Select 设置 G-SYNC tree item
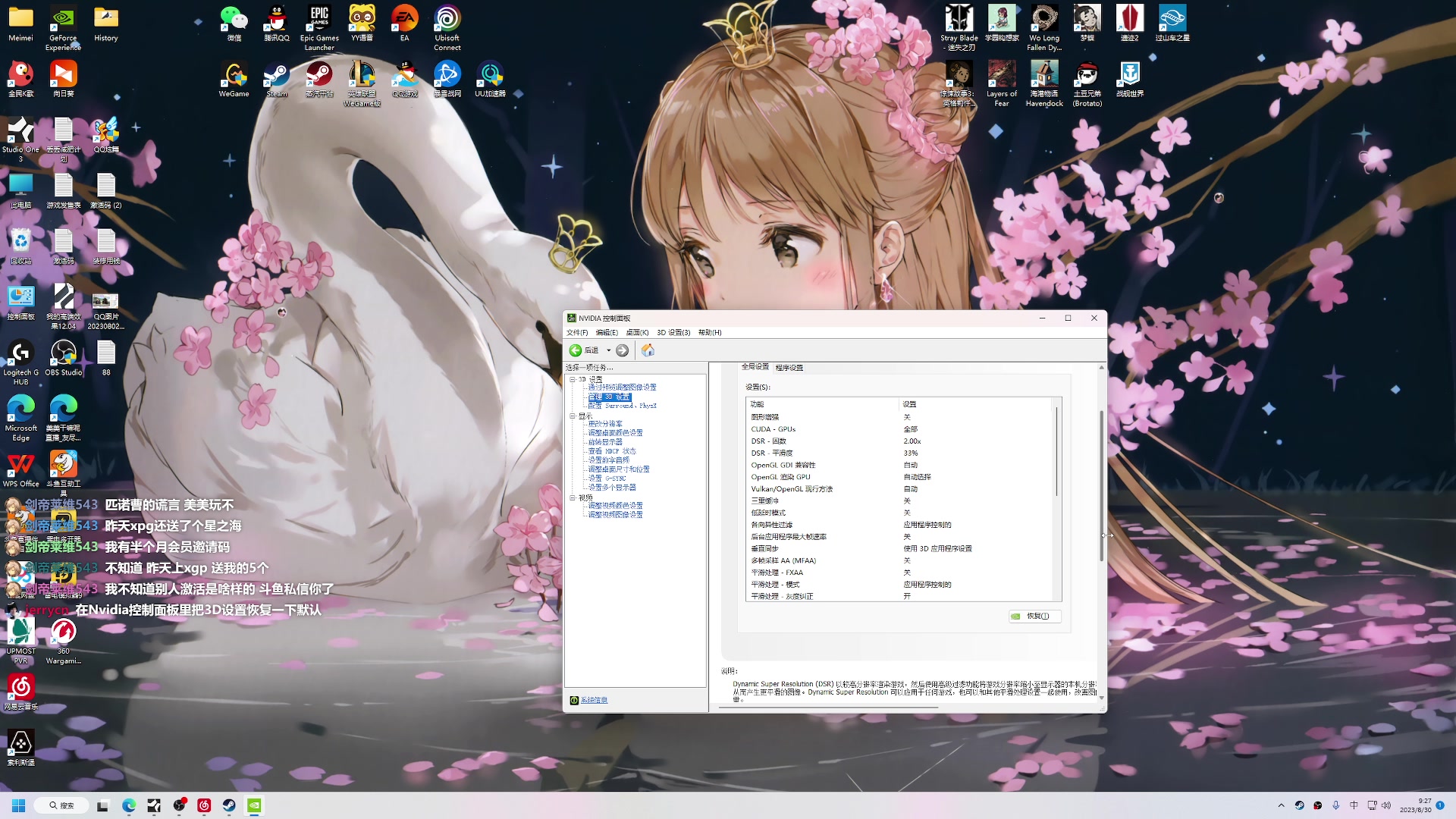Viewport: 1456px width, 819px height. click(607, 479)
